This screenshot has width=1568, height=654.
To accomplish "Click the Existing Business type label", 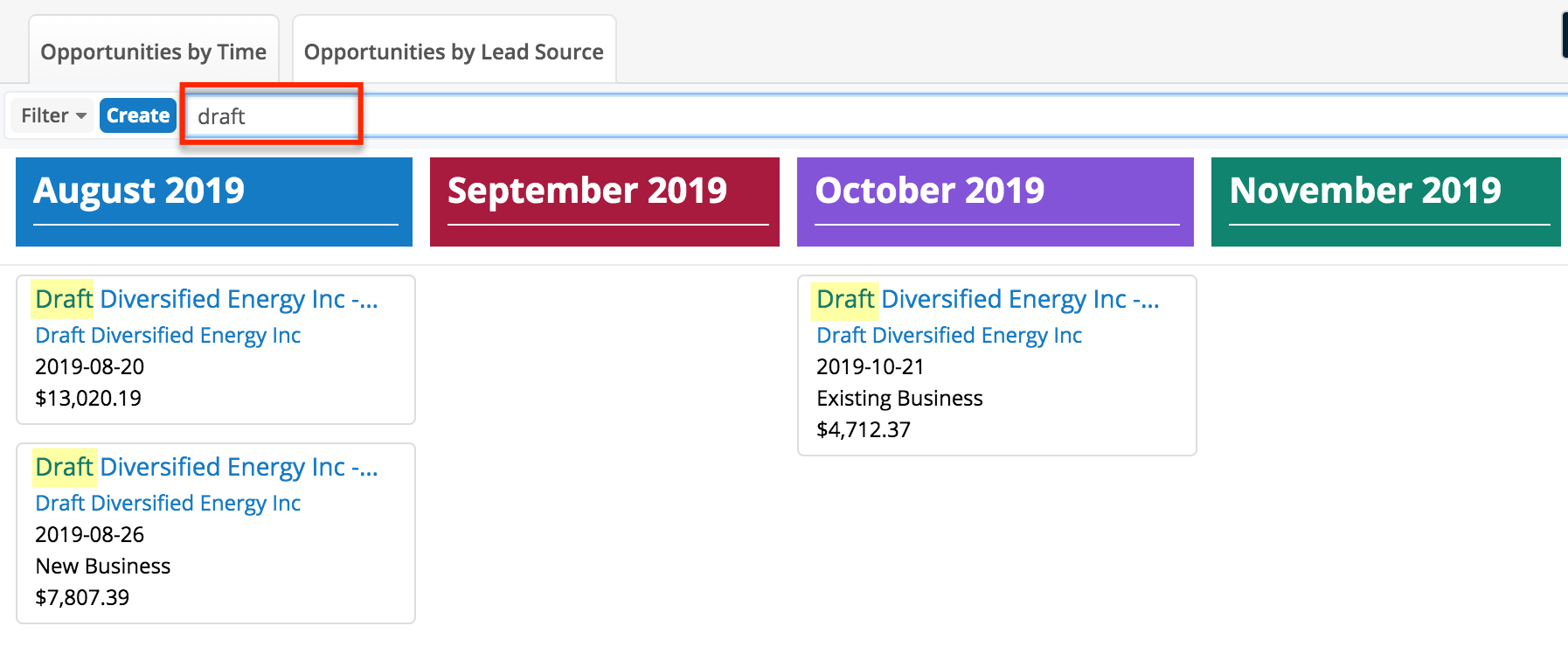I will 899,399.
